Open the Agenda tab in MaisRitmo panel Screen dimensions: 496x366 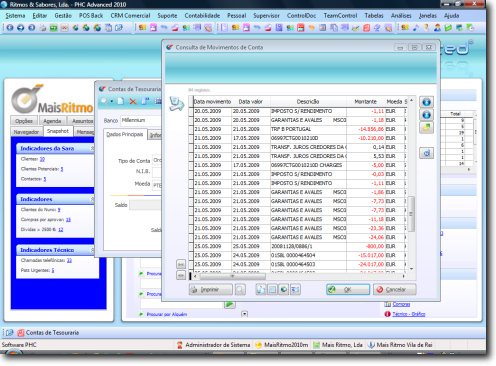tap(52, 121)
